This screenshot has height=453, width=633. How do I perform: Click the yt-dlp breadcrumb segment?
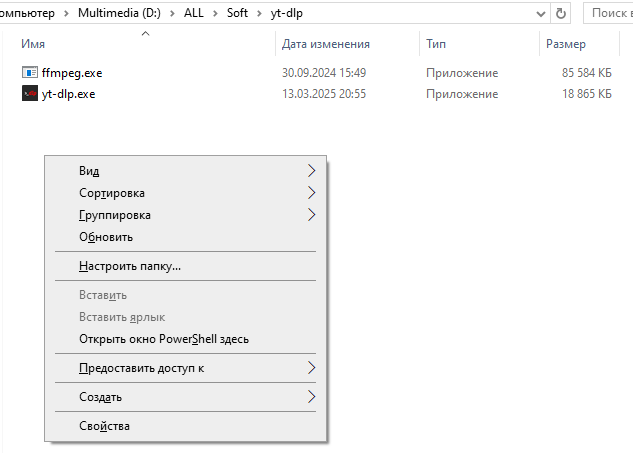(287, 13)
